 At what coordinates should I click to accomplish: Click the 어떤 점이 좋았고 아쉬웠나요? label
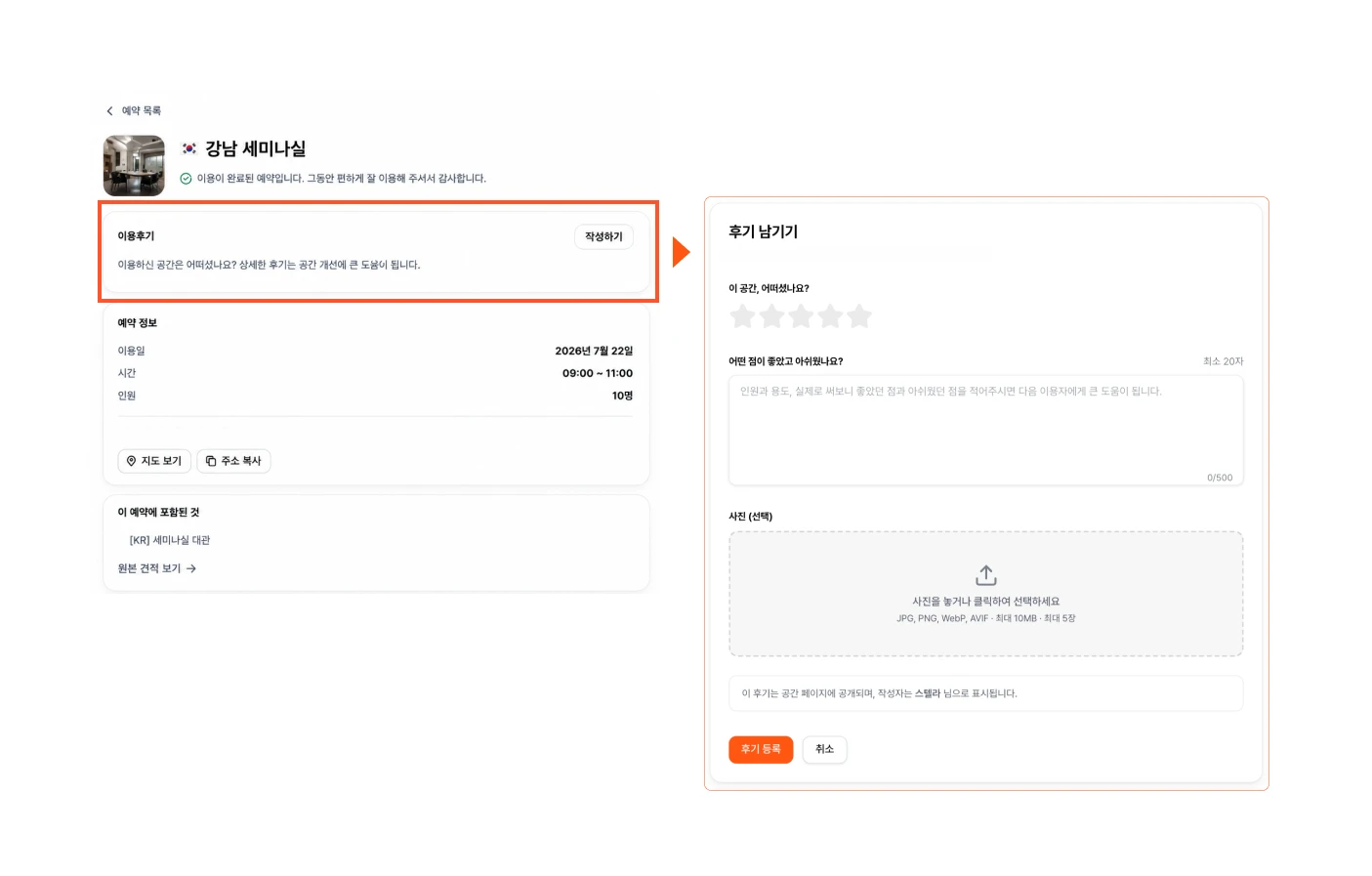click(785, 361)
